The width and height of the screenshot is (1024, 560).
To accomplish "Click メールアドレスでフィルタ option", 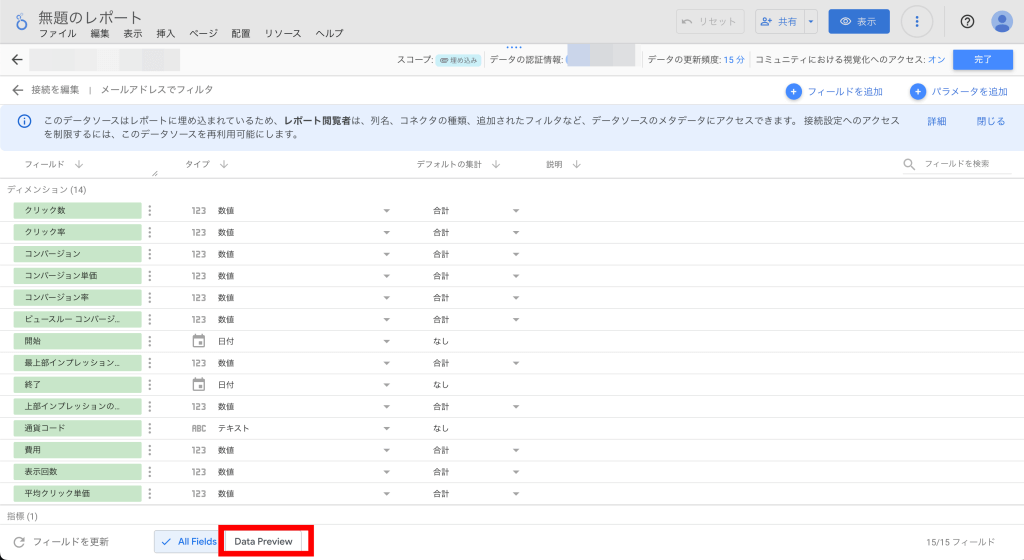I will pos(157,90).
